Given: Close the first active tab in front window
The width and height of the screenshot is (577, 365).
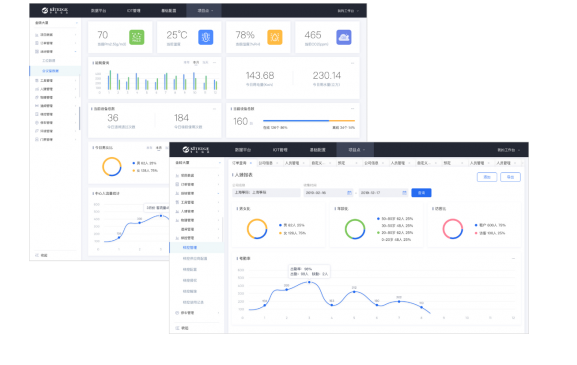Looking at the screenshot, I should (251, 163).
